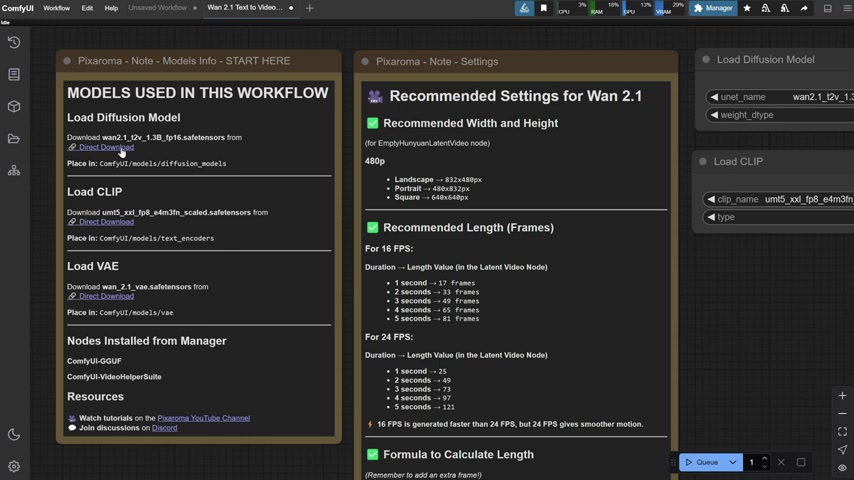854x480 pixels.
Task: Open the Model Library cube icon
Action: click(x=14, y=106)
